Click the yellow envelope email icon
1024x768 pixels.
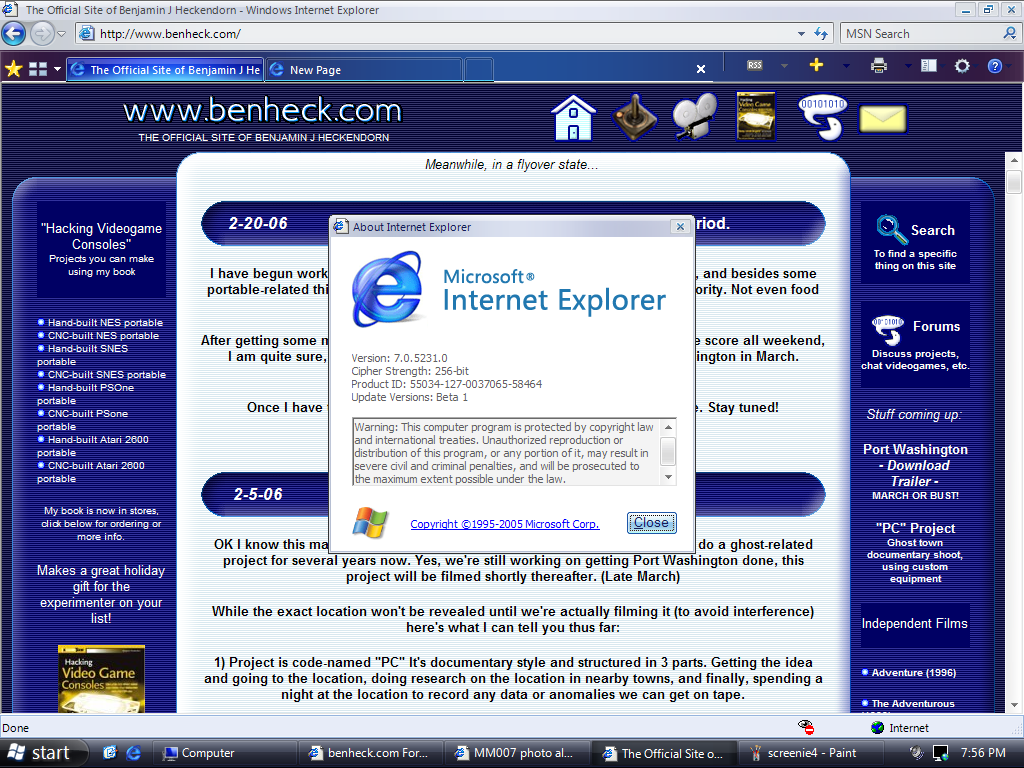[882, 119]
